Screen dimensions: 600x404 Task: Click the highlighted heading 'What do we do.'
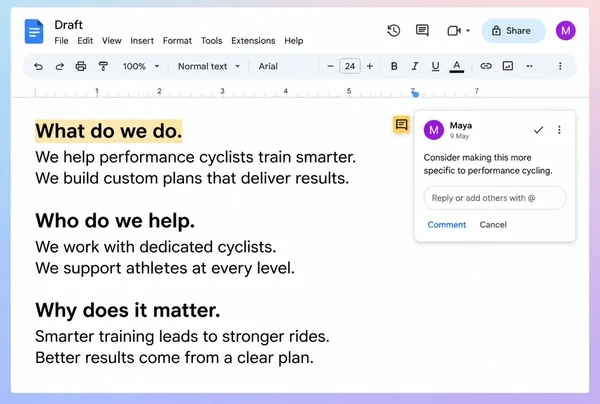109,131
